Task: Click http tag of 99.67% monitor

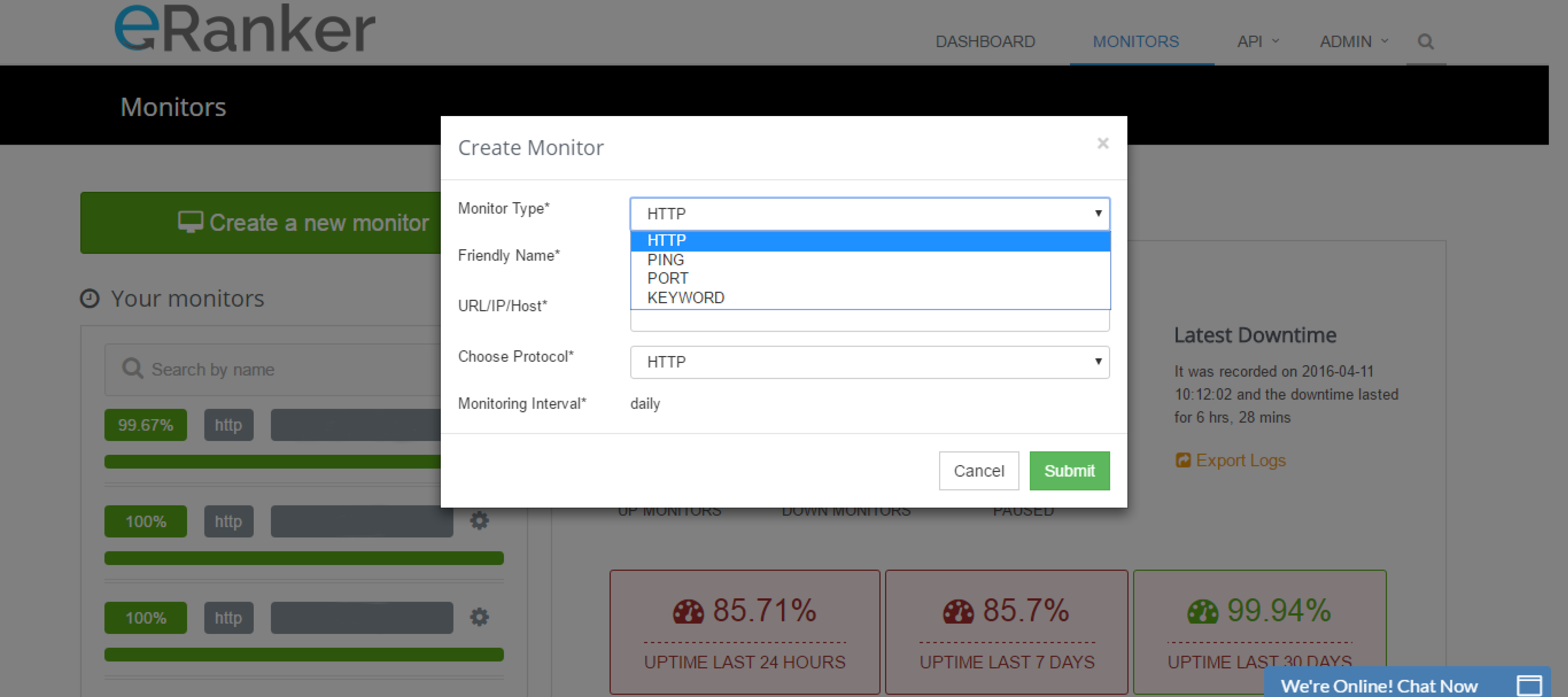Action: [x=228, y=425]
